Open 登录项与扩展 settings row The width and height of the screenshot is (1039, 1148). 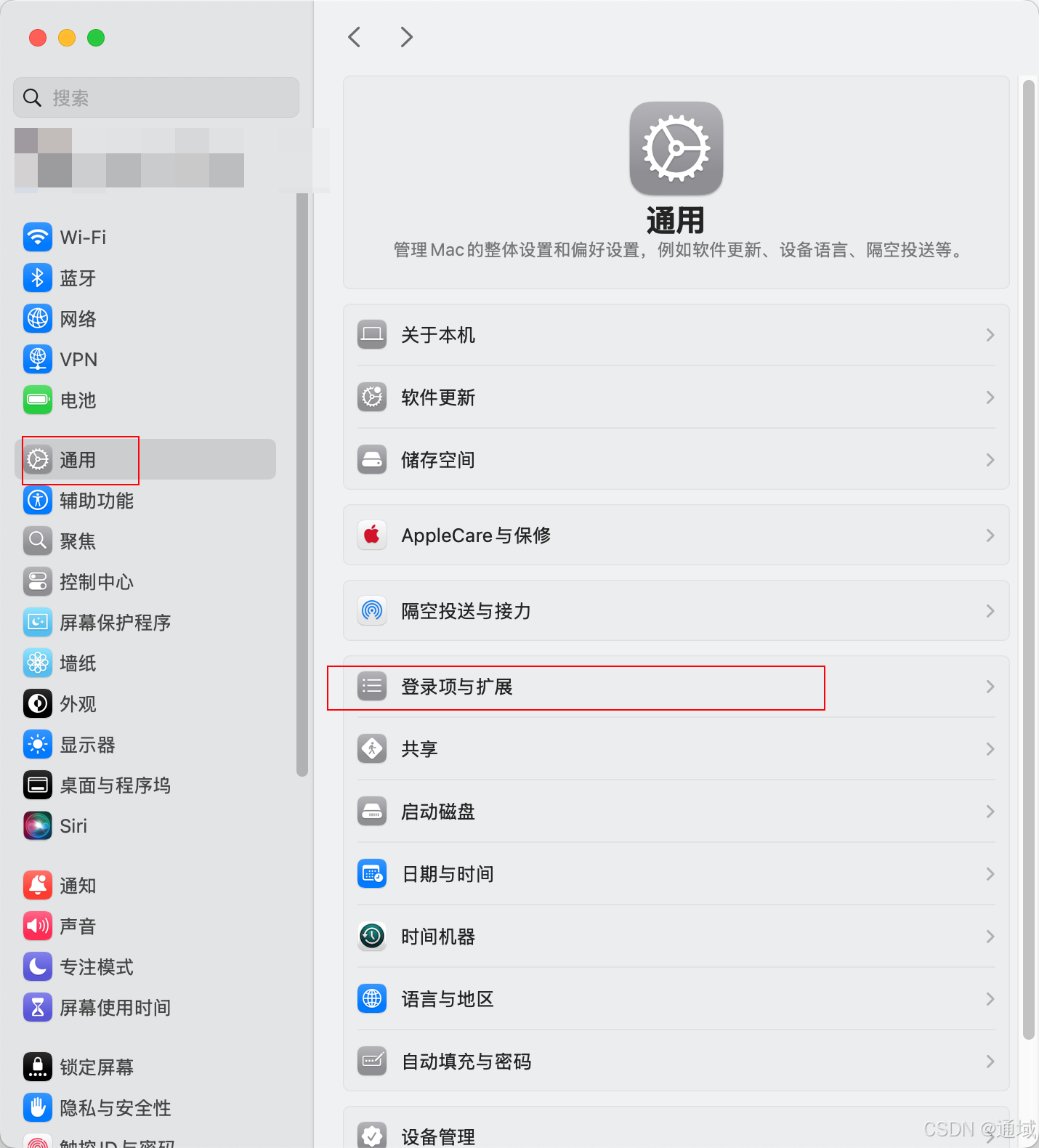(676, 687)
